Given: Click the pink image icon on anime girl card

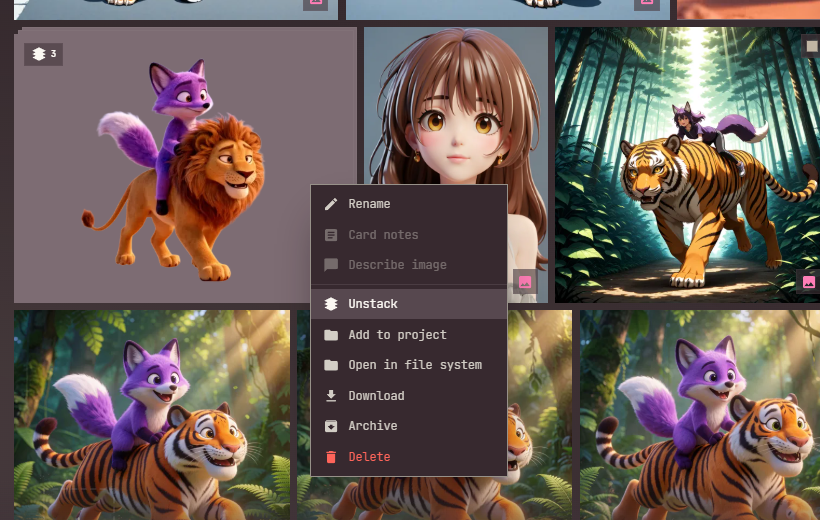Looking at the screenshot, I should point(525,282).
